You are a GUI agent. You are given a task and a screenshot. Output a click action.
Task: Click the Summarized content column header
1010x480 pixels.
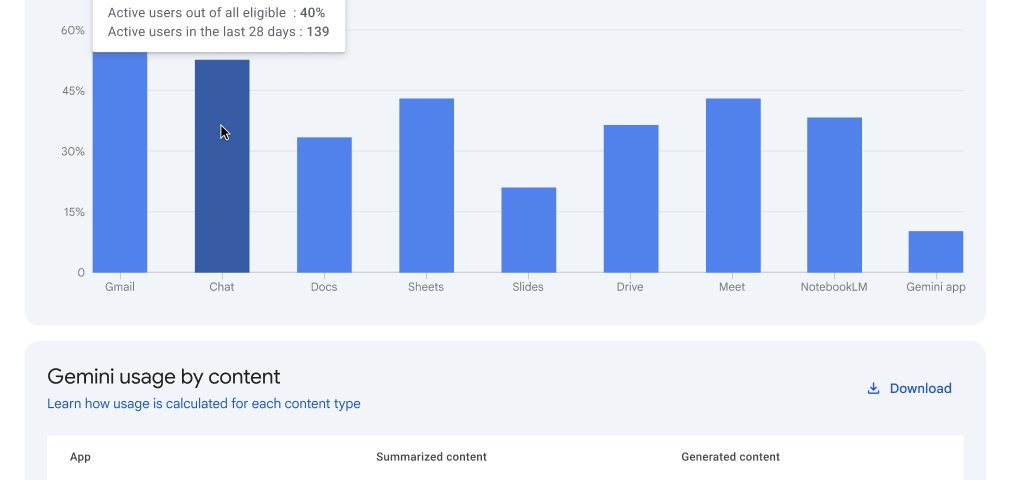coord(431,457)
